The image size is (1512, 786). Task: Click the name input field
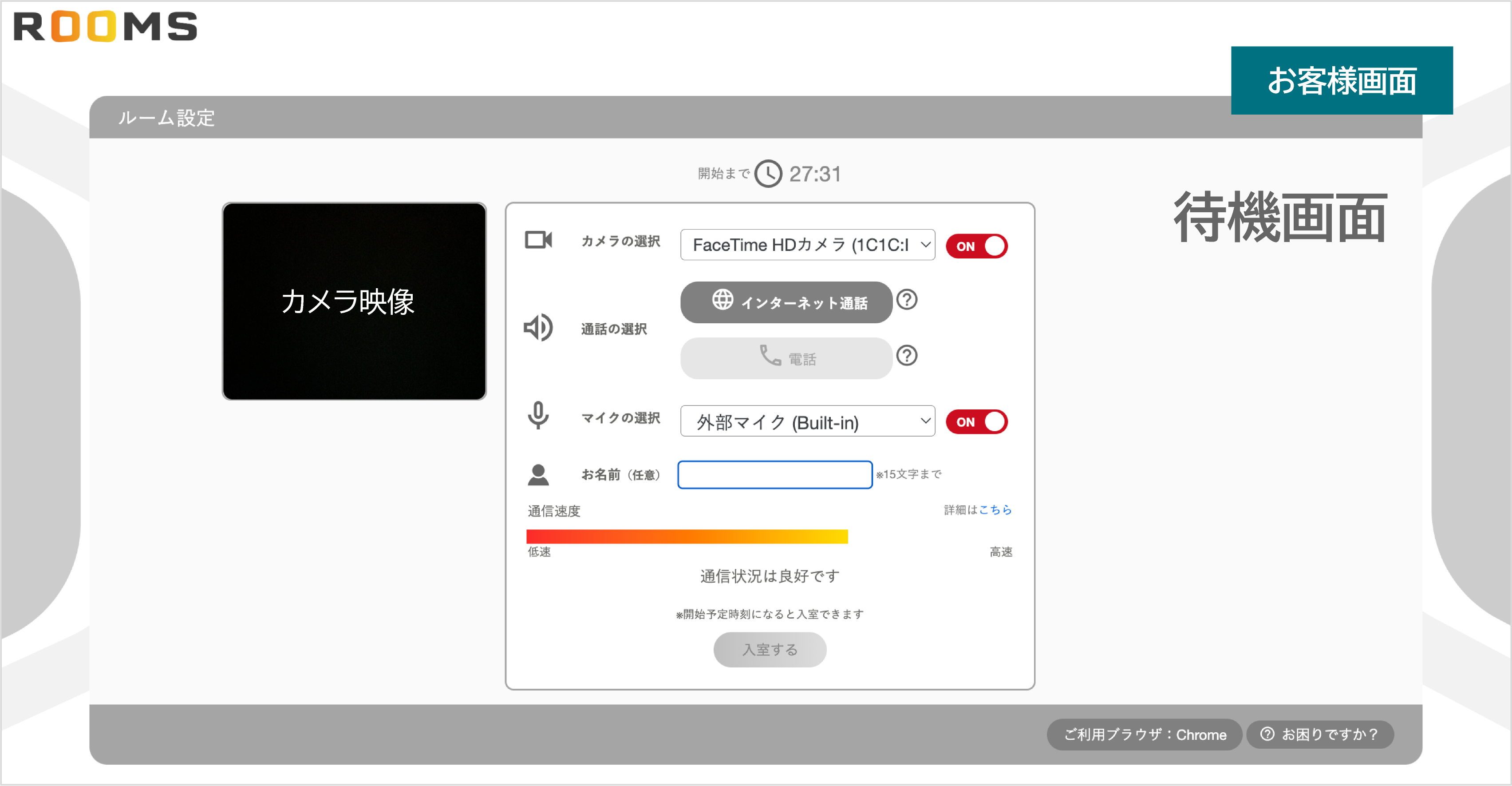774,474
